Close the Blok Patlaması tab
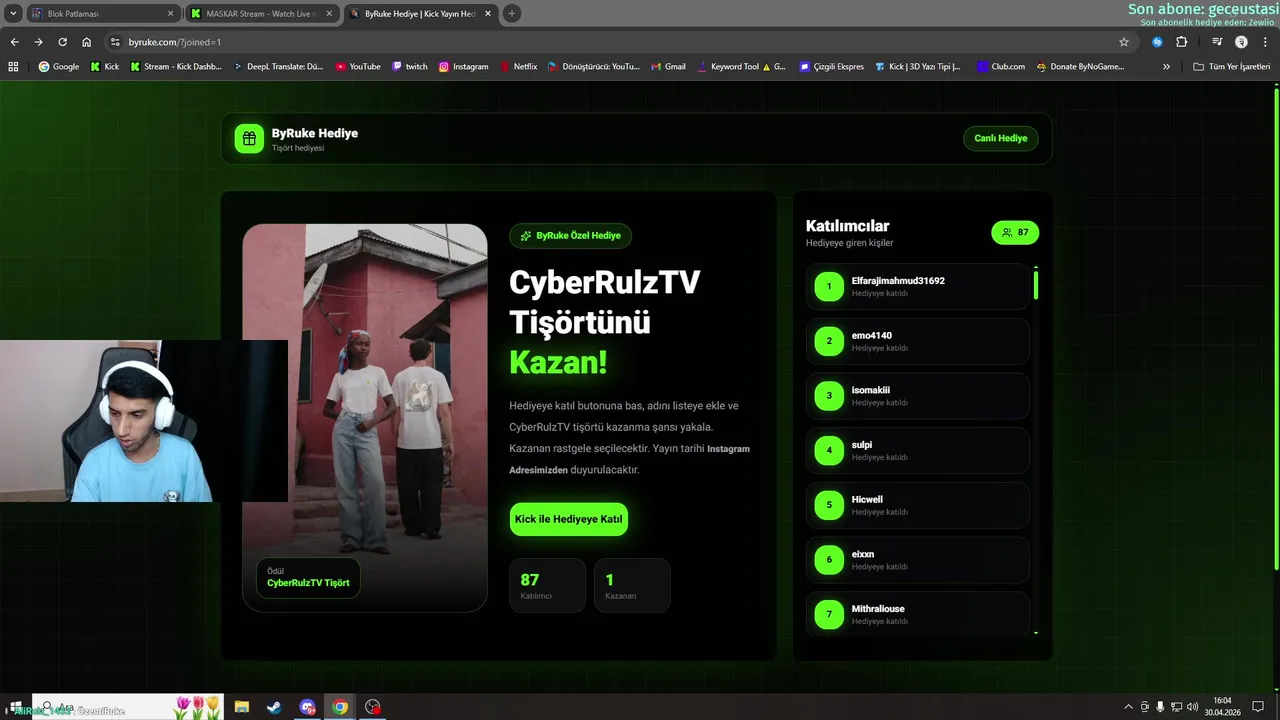This screenshot has width=1280, height=720. [x=170, y=14]
